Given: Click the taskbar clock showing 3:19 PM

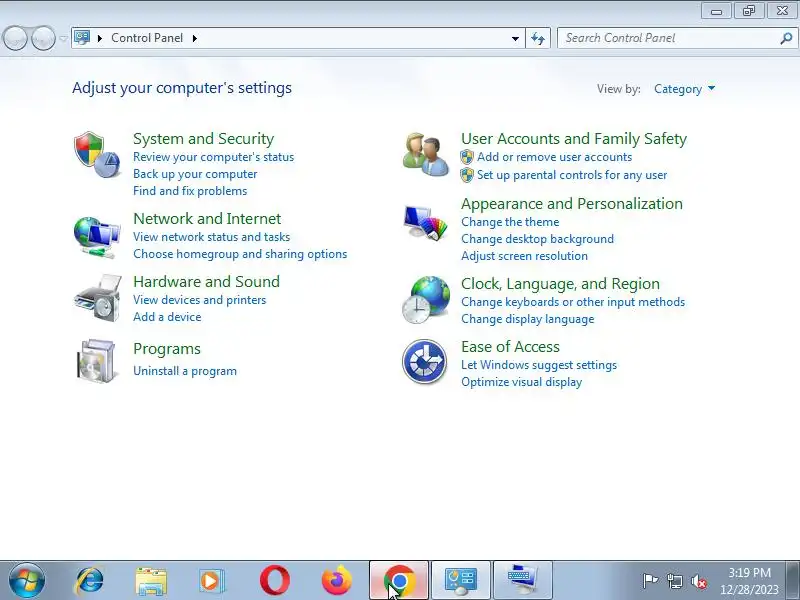Looking at the screenshot, I should click(749, 581).
